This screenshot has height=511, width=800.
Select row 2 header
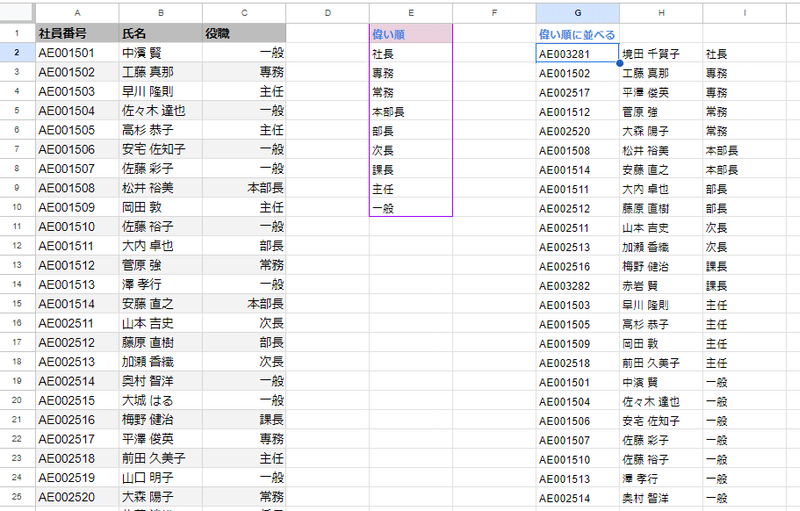click(x=17, y=53)
